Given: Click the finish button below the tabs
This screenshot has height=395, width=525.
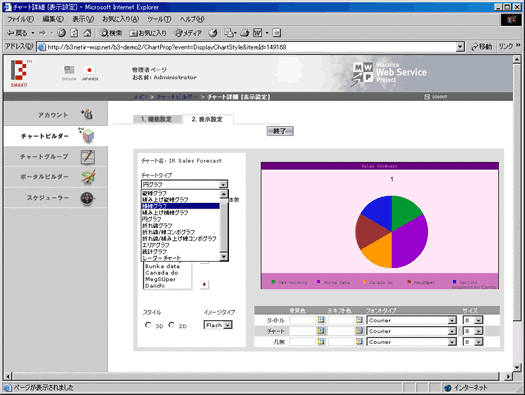Looking at the screenshot, I should [280, 131].
